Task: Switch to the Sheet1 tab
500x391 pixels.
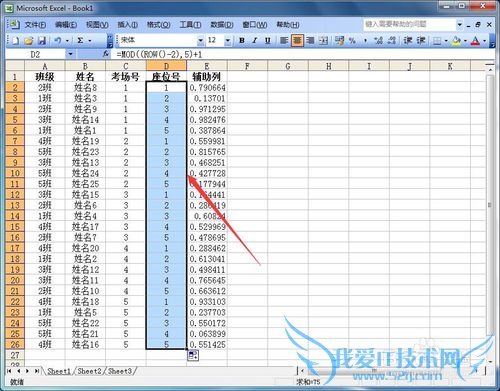Action: coord(59,371)
